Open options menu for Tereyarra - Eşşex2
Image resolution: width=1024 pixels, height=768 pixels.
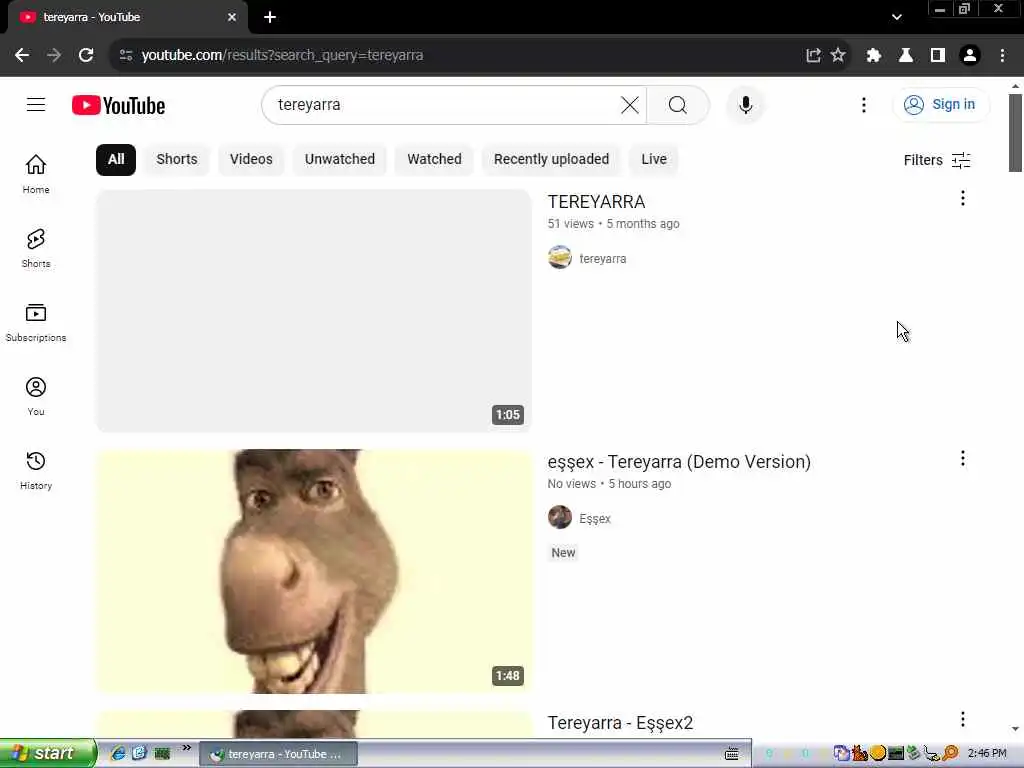tap(963, 719)
